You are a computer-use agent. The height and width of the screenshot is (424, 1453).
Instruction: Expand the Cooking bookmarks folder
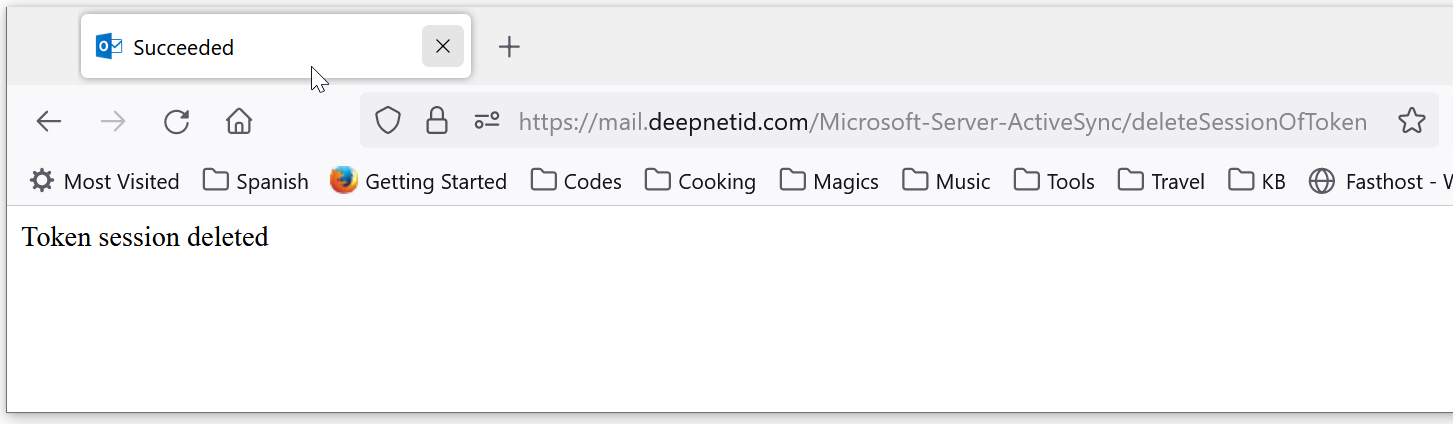tap(701, 181)
